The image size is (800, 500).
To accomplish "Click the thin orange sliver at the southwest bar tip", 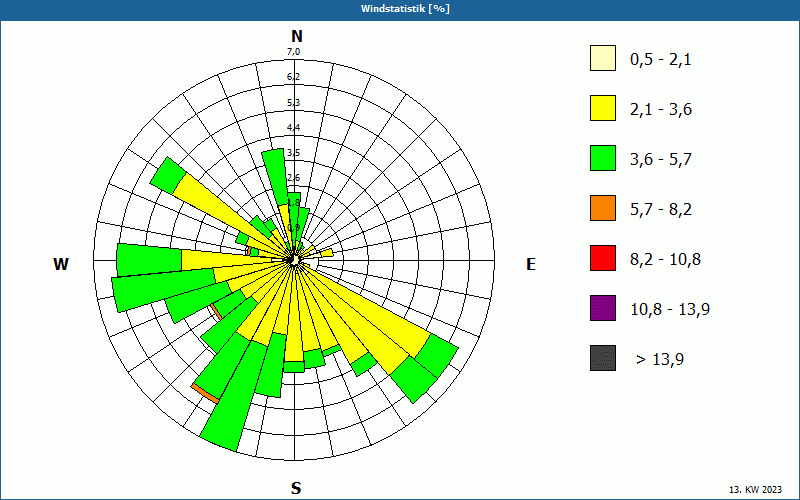I will tap(205, 394).
